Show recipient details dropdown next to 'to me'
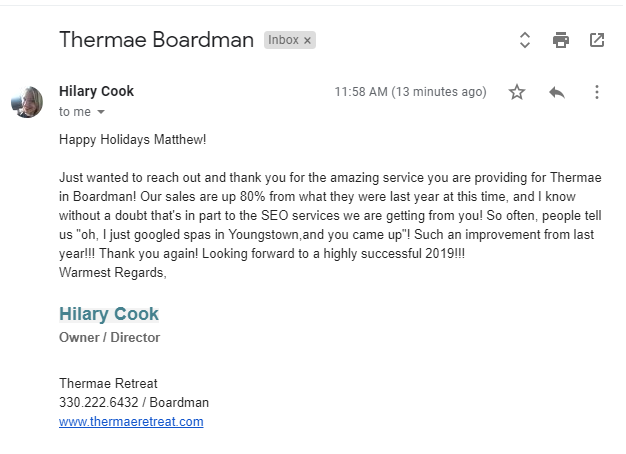 point(101,112)
